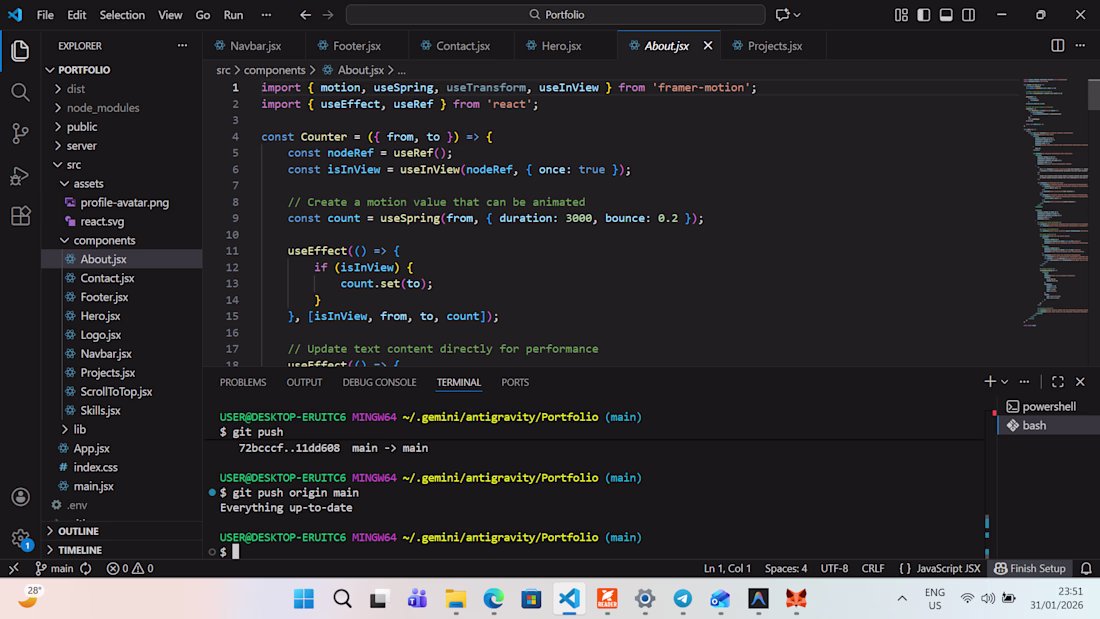This screenshot has width=1100, height=619.
Task: Open the Source Control view
Action: pos(20,134)
